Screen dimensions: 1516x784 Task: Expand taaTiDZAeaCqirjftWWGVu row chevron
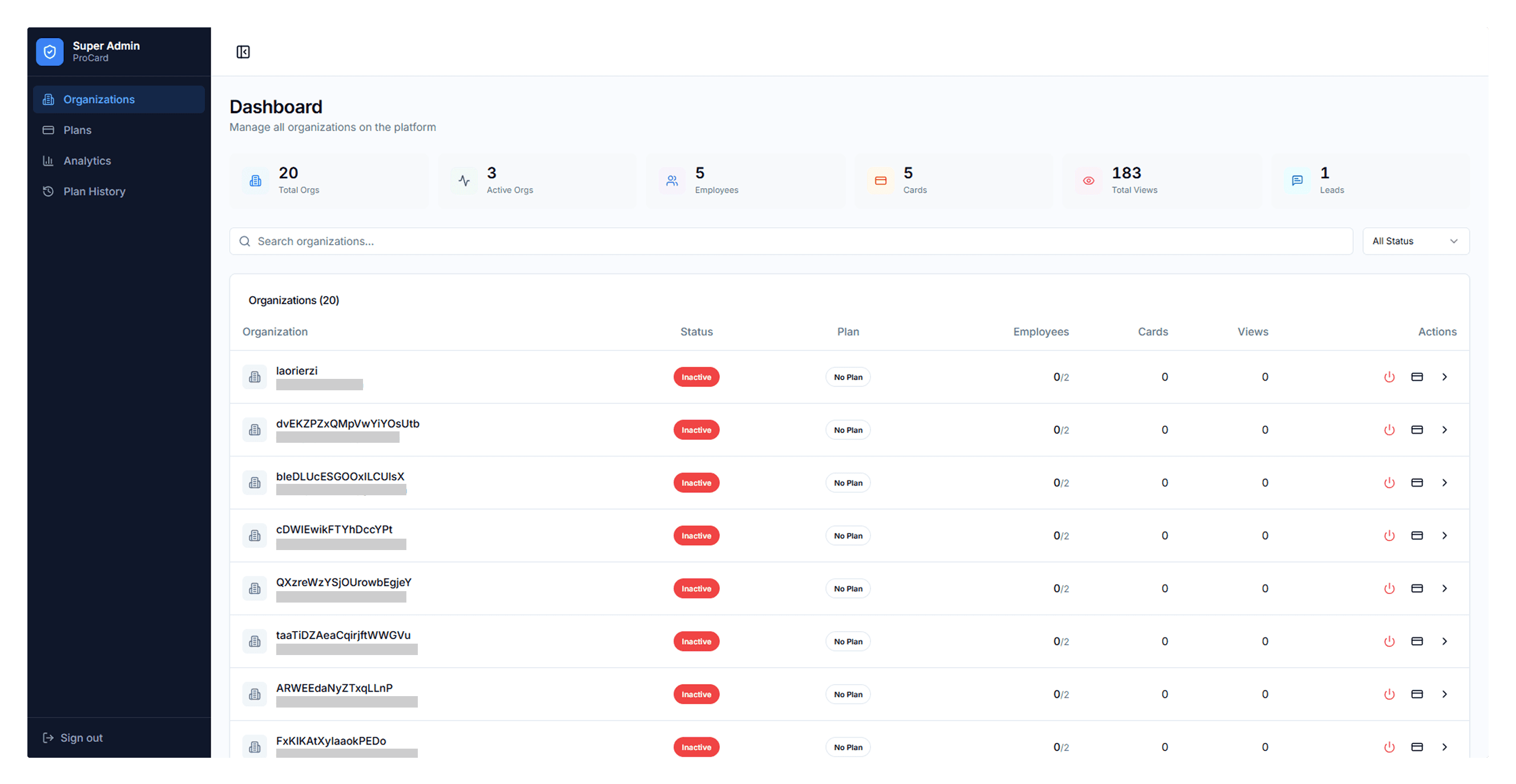tap(1444, 642)
